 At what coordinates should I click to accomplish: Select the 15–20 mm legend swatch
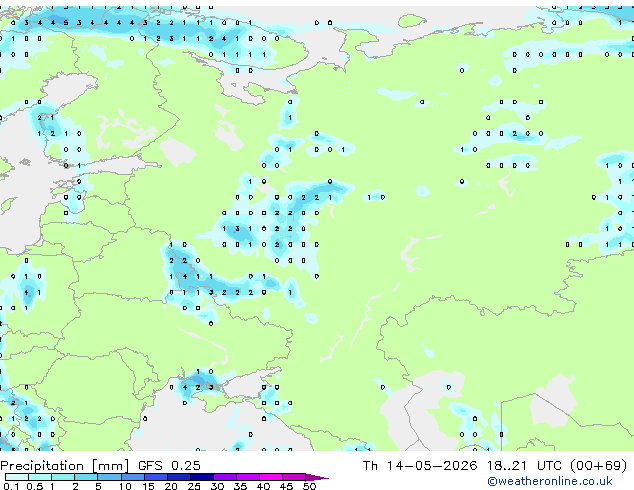coord(155,477)
